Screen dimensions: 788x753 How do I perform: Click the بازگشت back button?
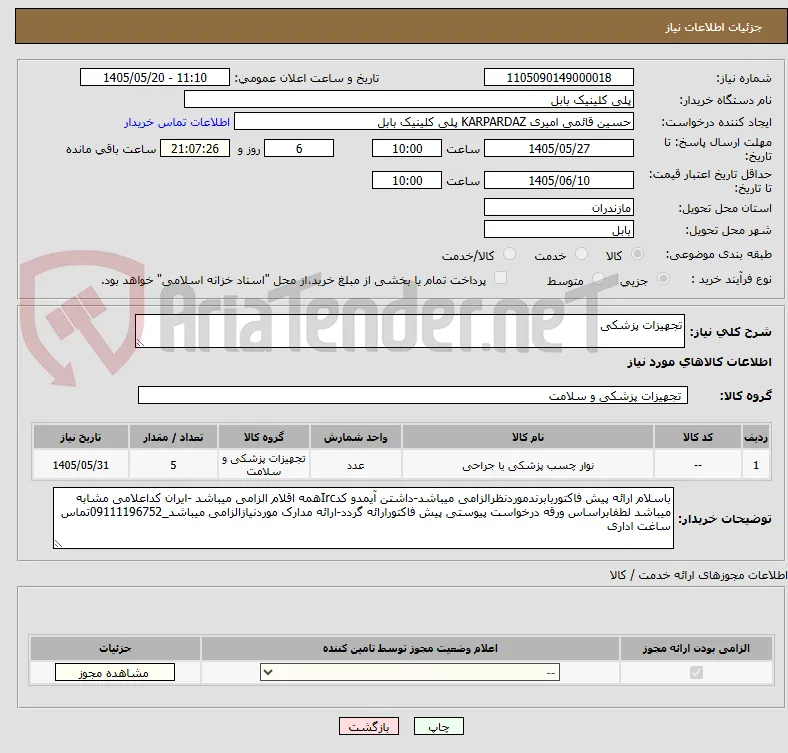(x=369, y=727)
